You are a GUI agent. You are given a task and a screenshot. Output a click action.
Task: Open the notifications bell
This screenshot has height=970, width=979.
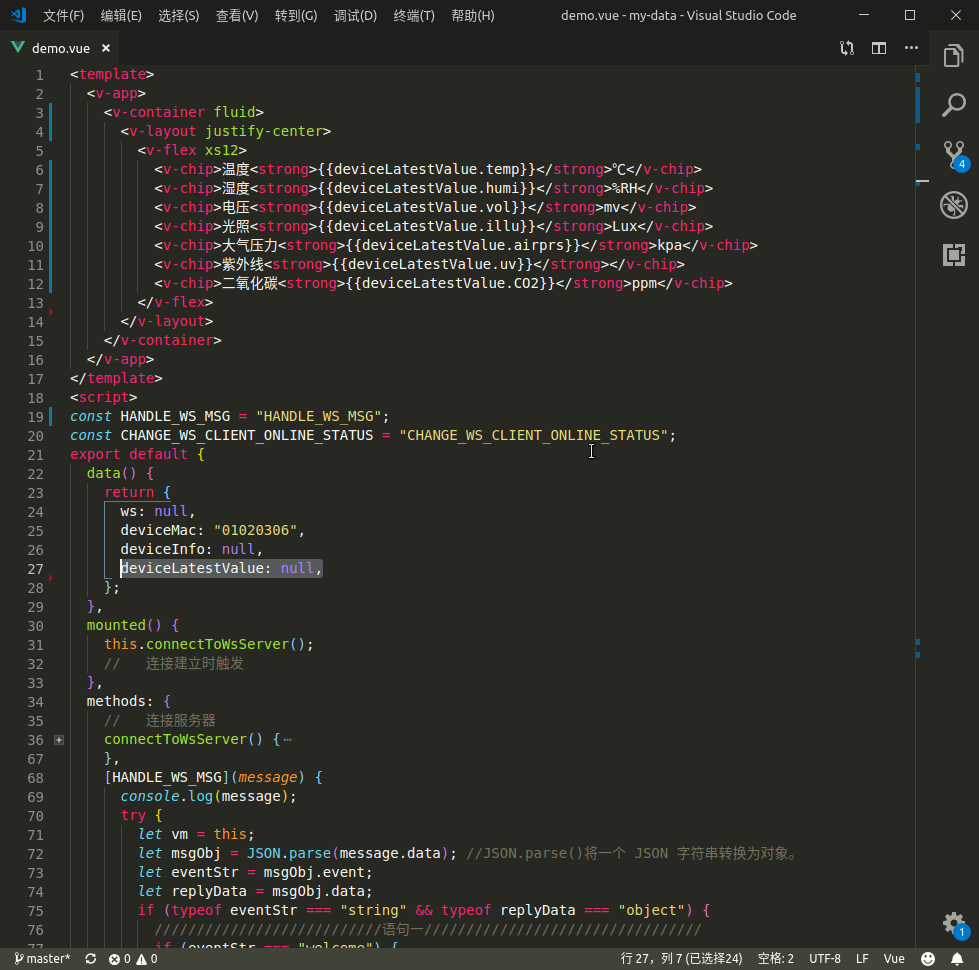(957, 958)
